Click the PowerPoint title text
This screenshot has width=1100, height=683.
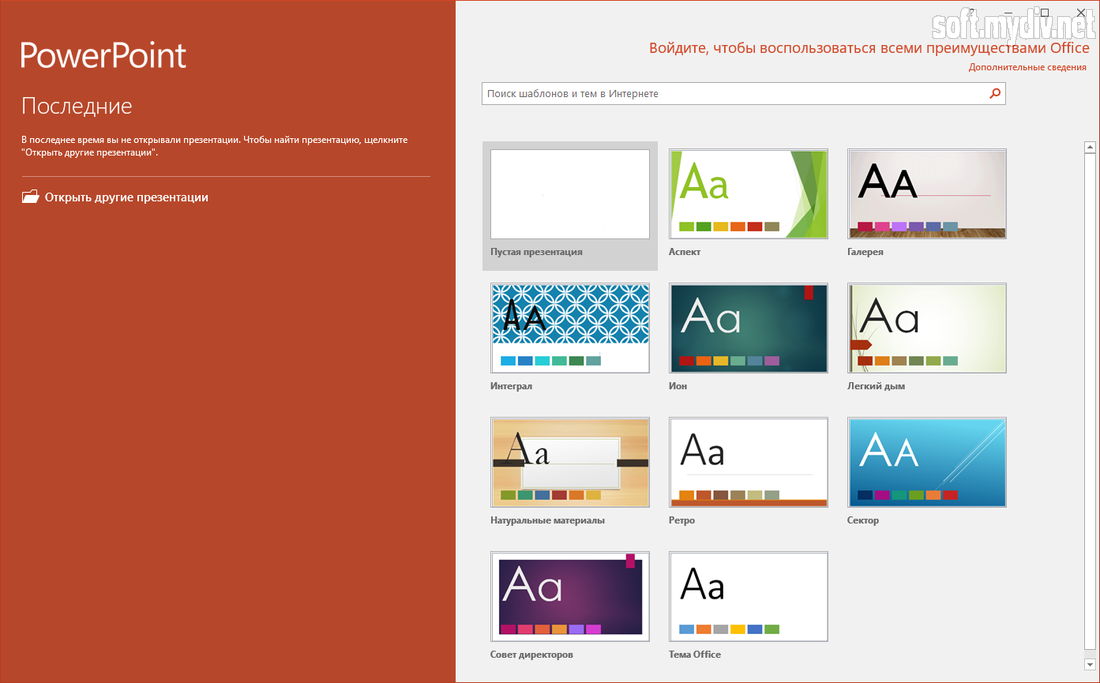click(103, 55)
